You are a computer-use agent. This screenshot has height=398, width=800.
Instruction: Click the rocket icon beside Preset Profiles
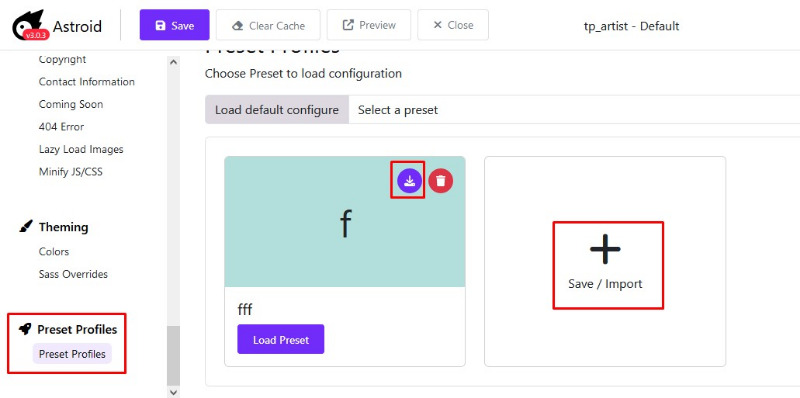[x=25, y=329]
